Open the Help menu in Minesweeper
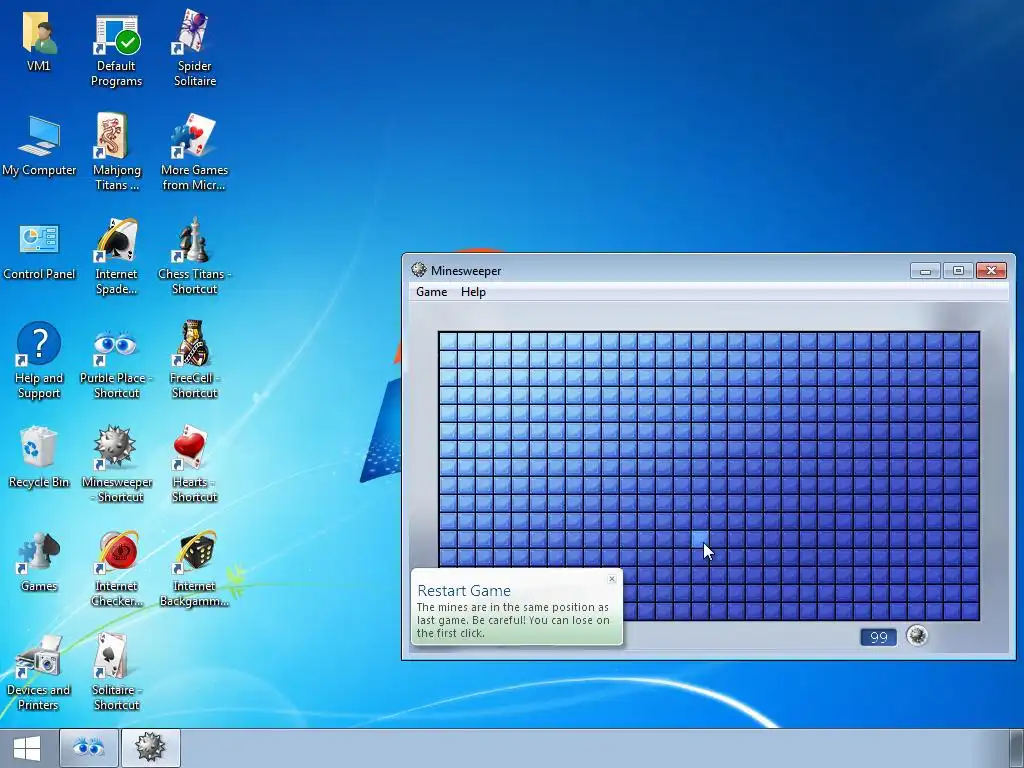This screenshot has width=1024, height=768. coord(473,292)
